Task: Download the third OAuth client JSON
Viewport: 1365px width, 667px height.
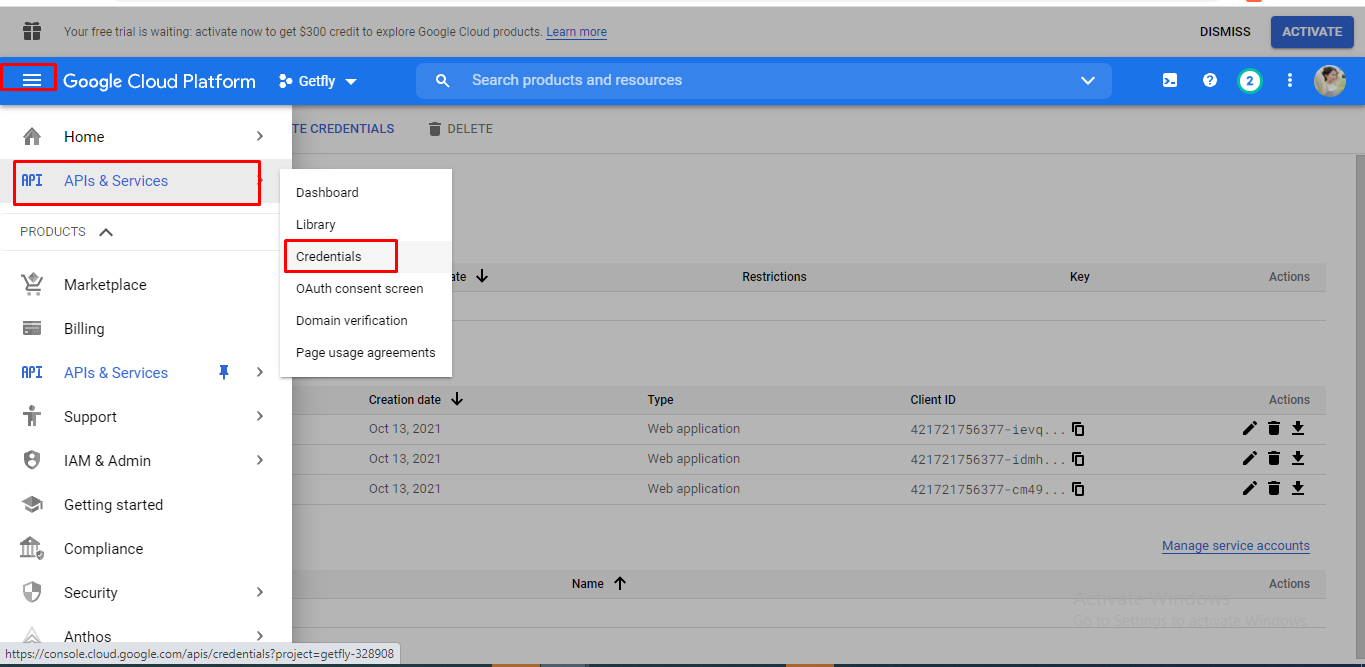Action: coord(1297,489)
